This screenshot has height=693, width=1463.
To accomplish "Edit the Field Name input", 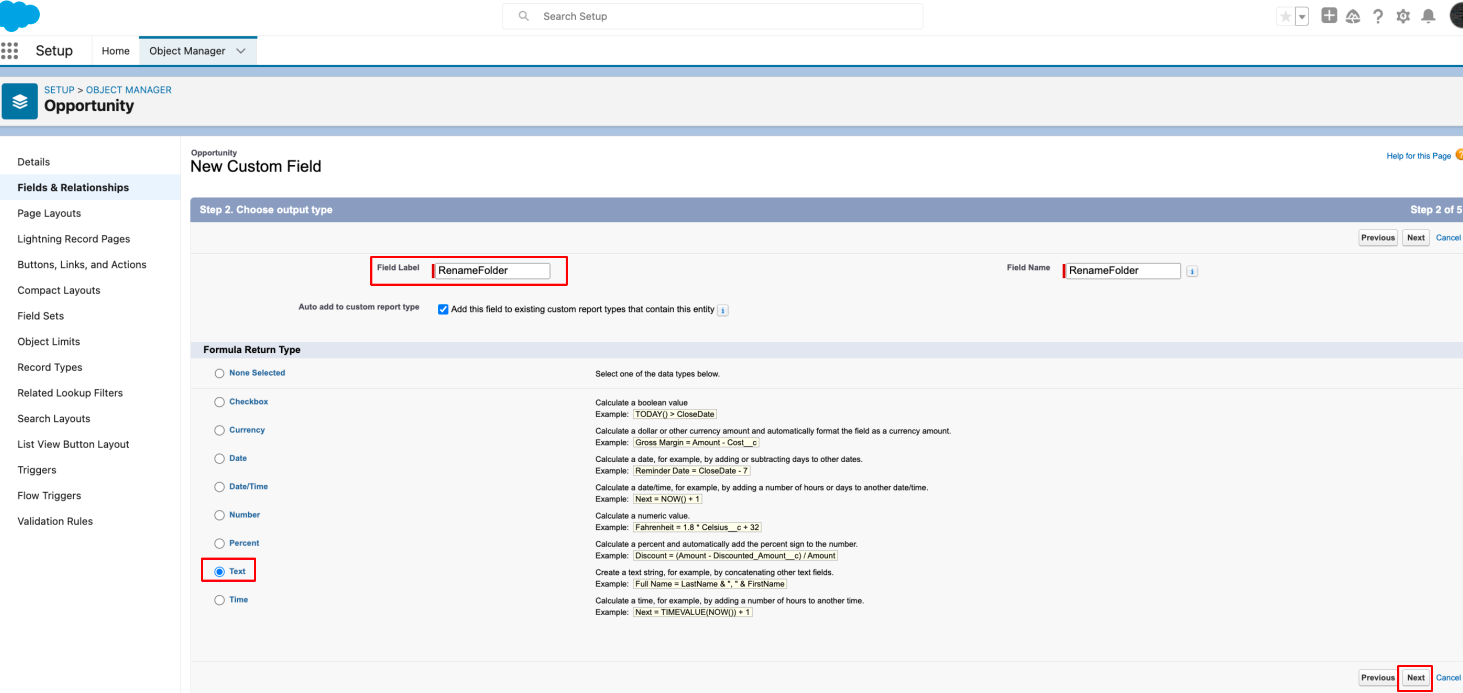I will 1122,271.
